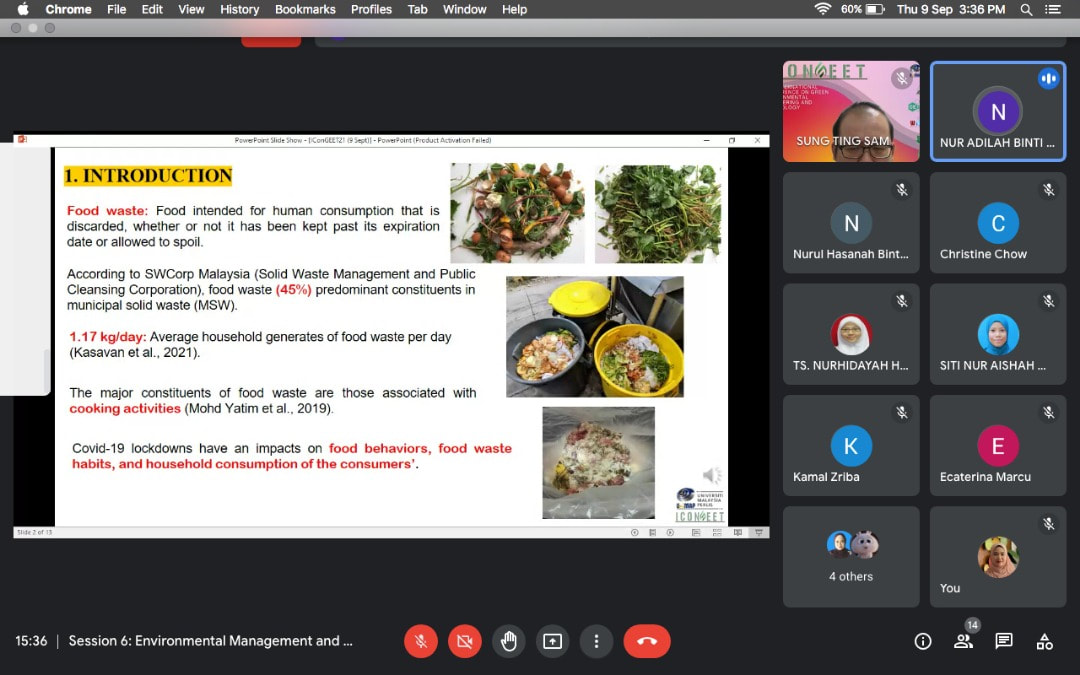1080x675 pixels.
Task: Raise your hand in the meeting
Action: (509, 641)
